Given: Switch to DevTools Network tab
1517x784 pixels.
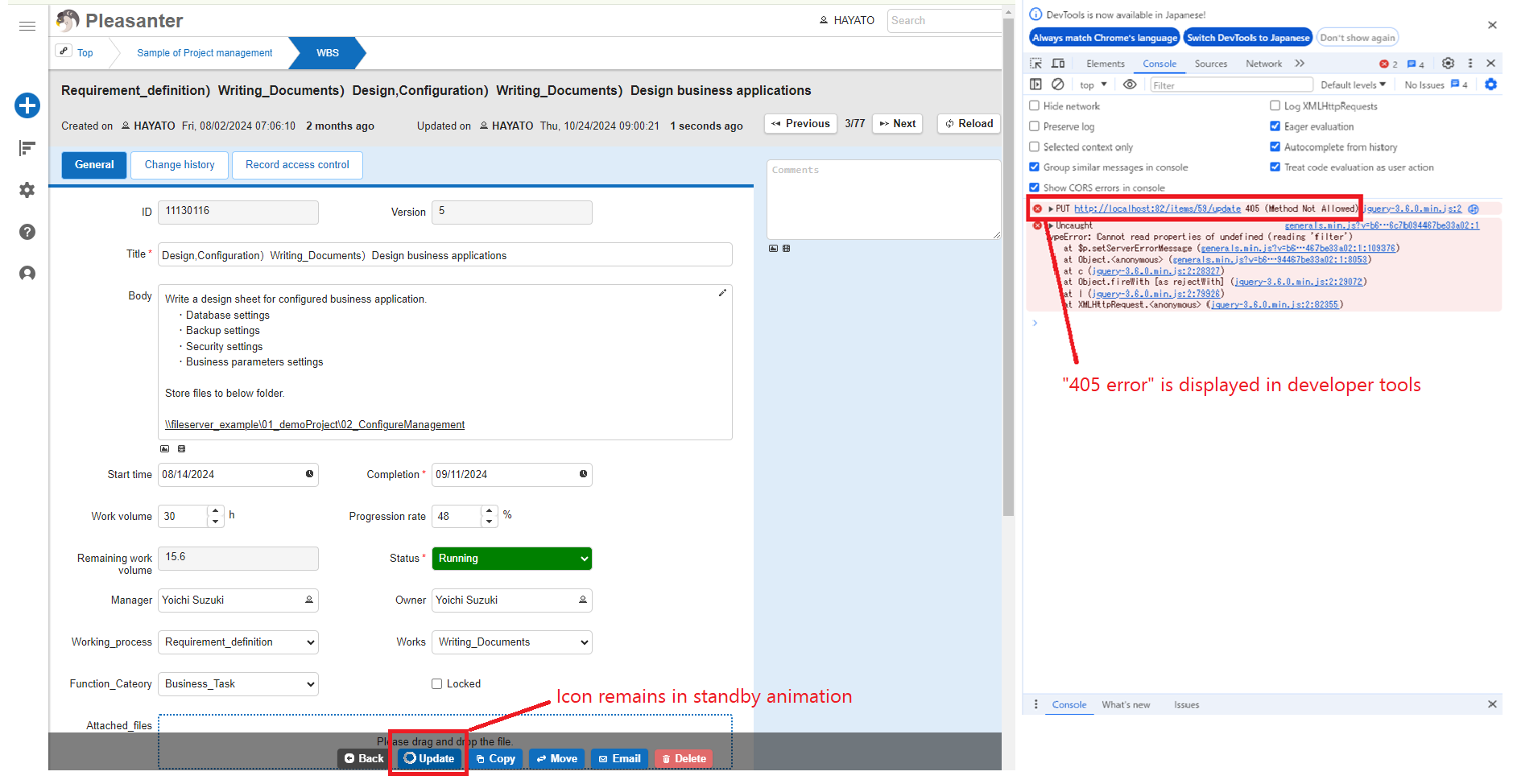Looking at the screenshot, I should click(1263, 64).
